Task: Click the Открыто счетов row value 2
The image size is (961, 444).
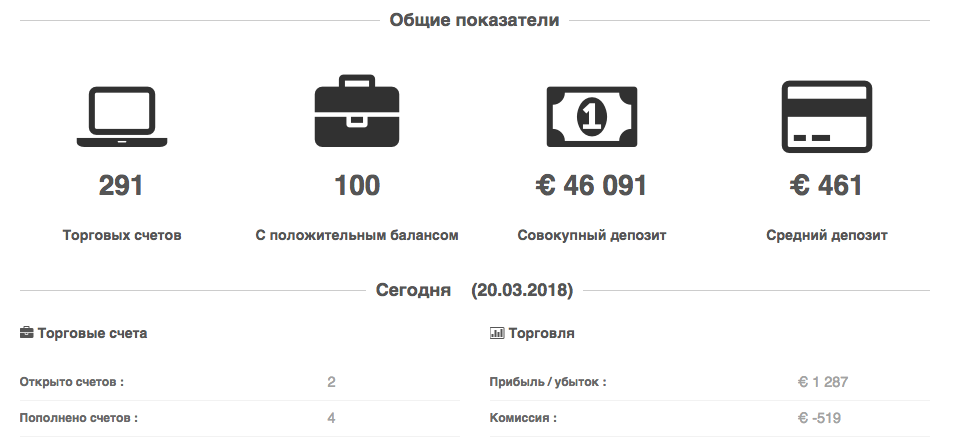Action: pyautogui.click(x=331, y=382)
